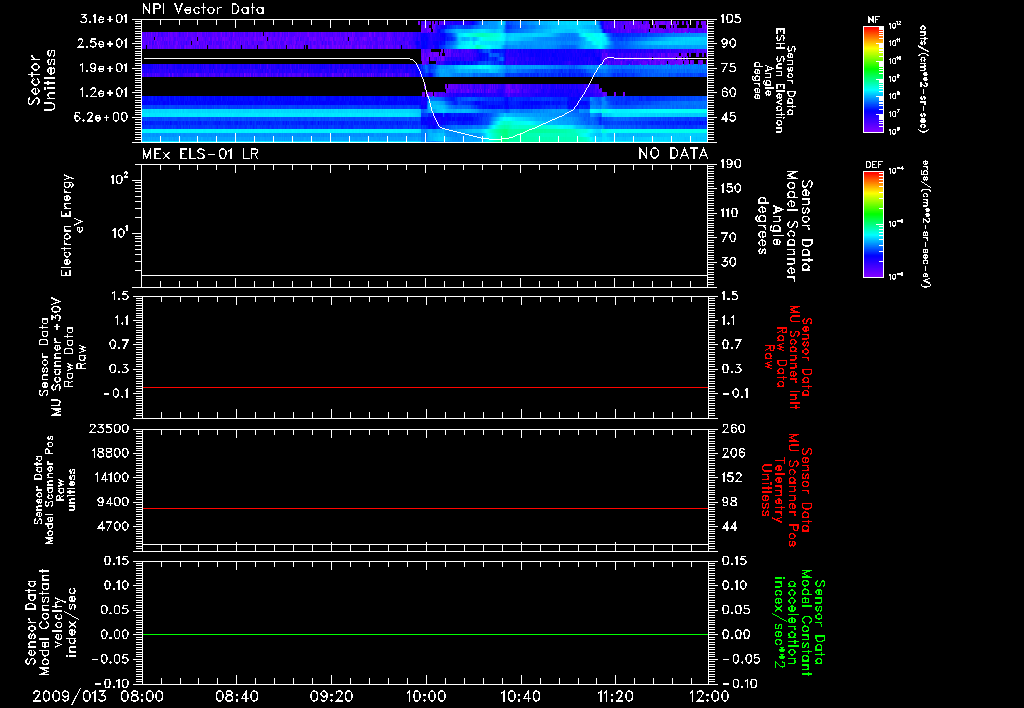Click the green line in velocity panel
Viewport: 1024px width, 708px height.
(425, 634)
